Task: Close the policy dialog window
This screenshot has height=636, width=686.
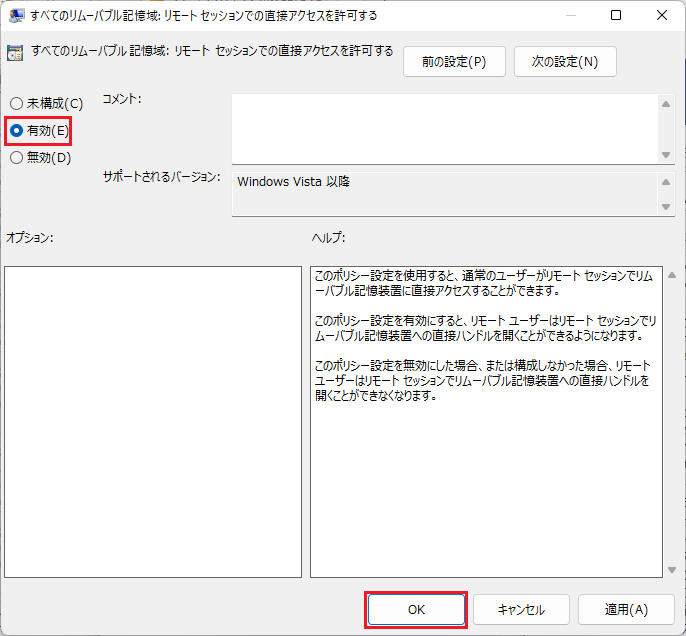Action: click(661, 16)
